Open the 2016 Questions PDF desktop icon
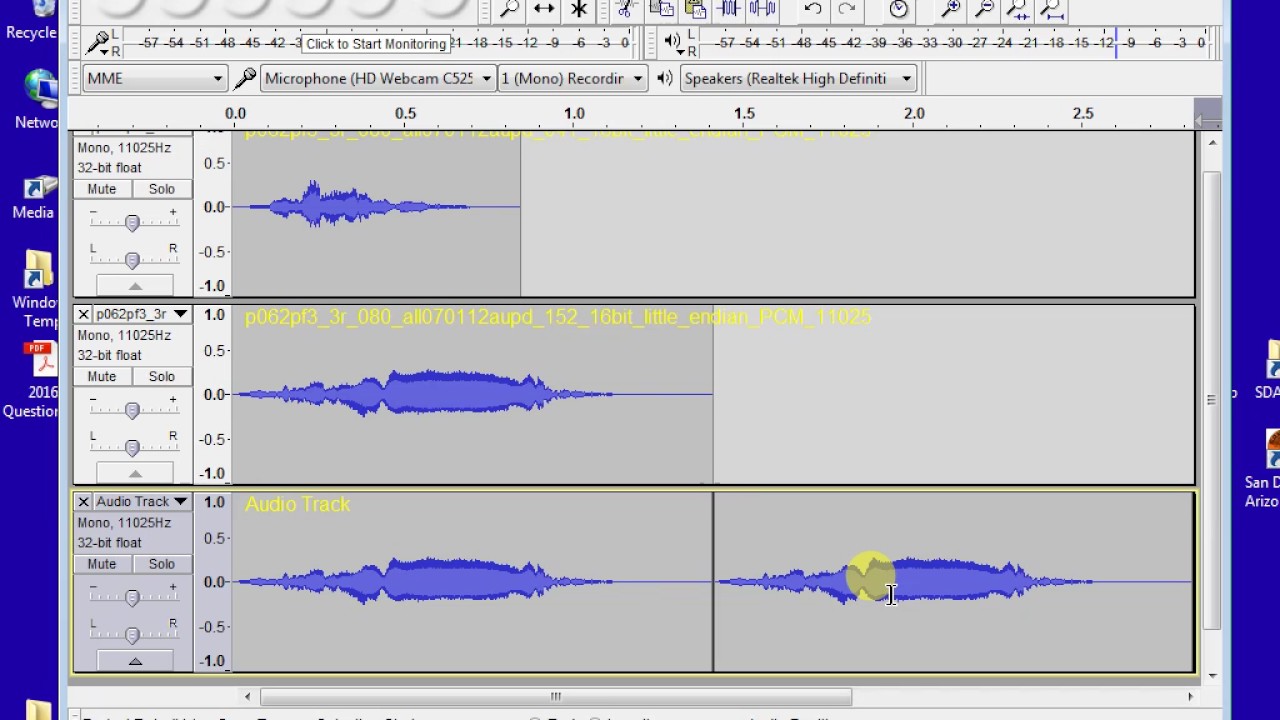Viewport: 1280px width, 720px height. pyautogui.click(x=33, y=380)
